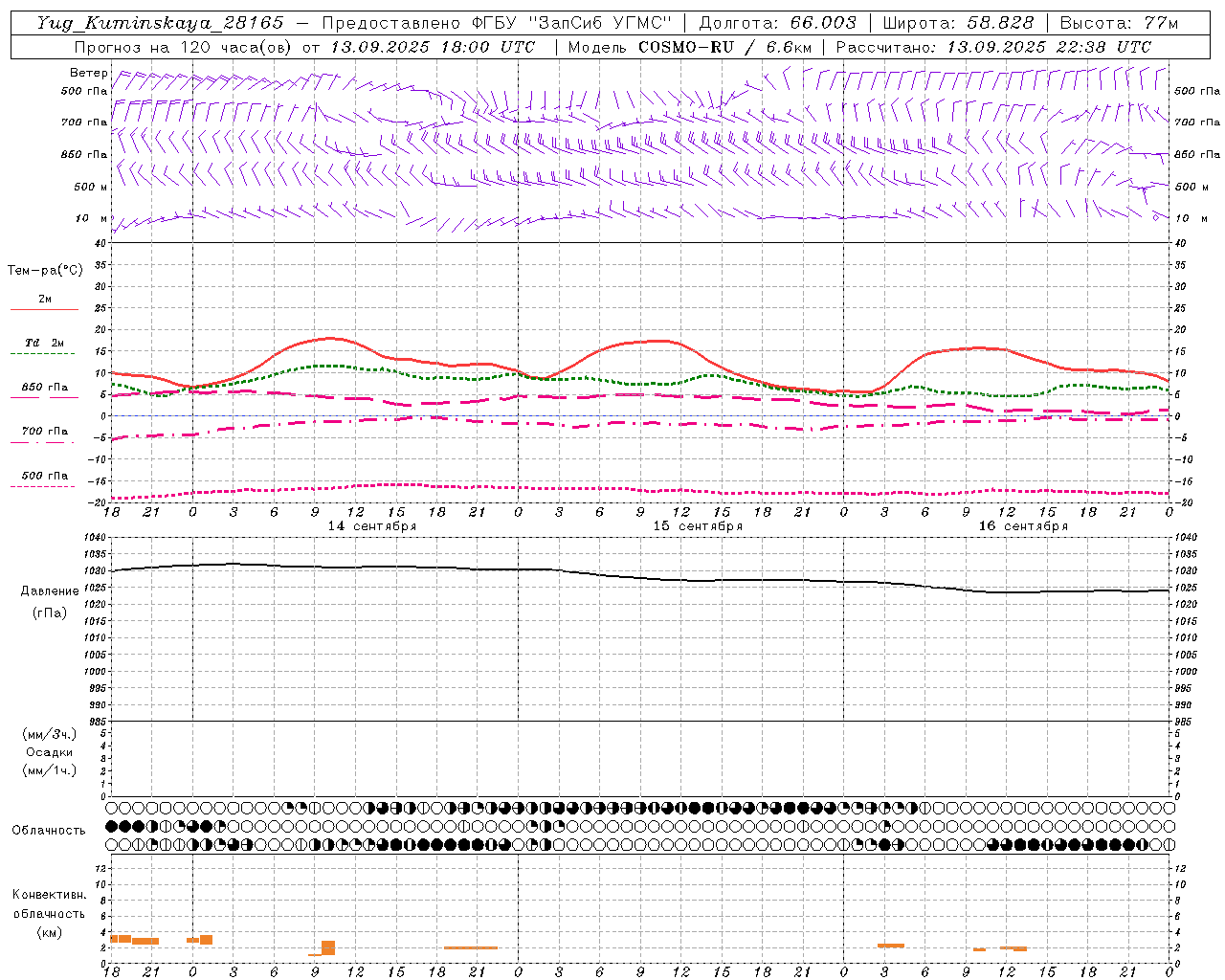Click the Осадки precipitation label
Viewport: 1225px width, 980px height.
point(50,752)
